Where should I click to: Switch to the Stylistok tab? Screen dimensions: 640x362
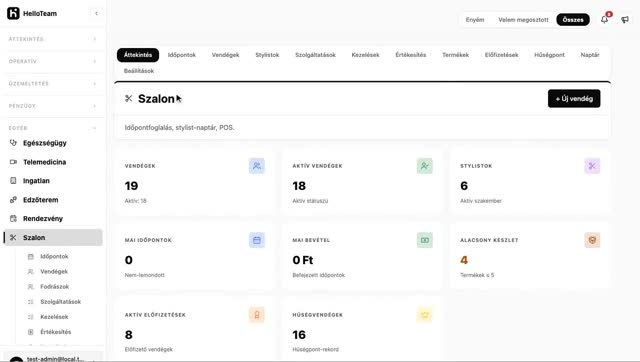point(267,55)
